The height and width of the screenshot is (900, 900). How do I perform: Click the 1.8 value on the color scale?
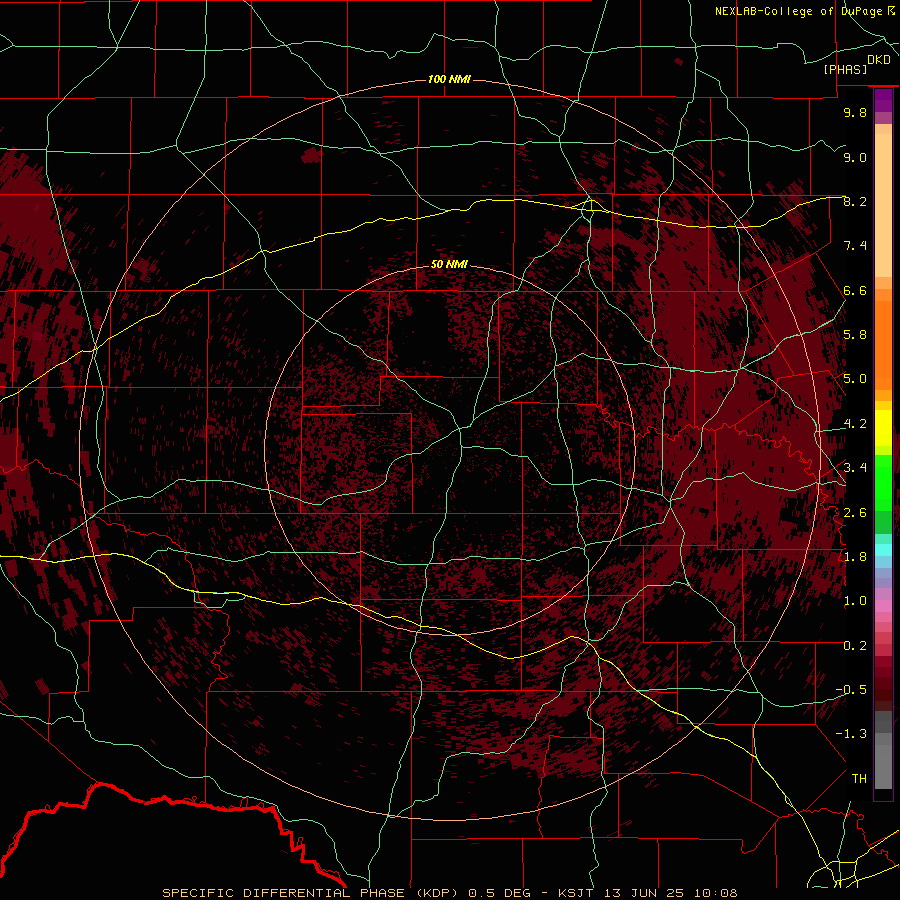click(855, 557)
